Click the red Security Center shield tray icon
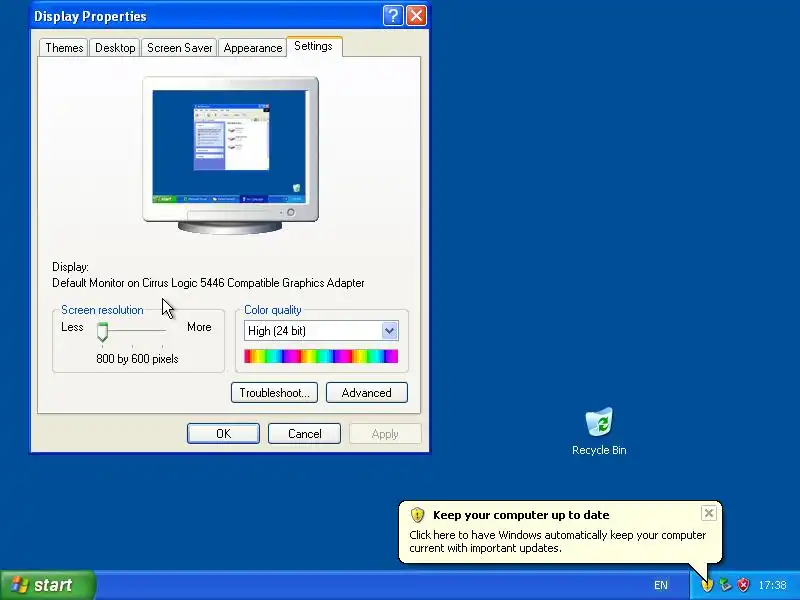 tap(743, 585)
